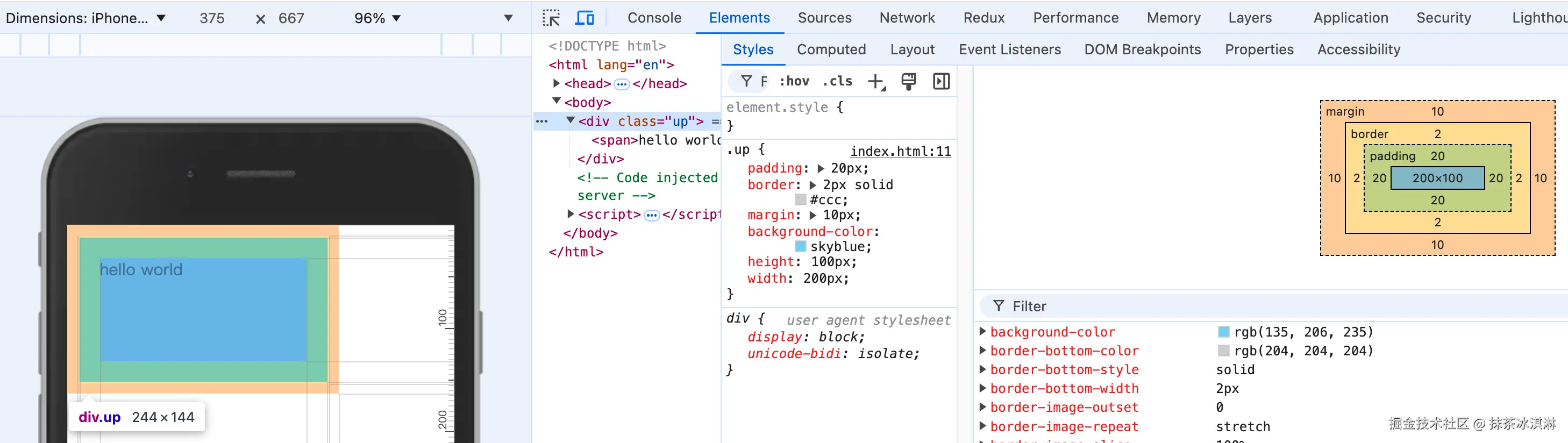The width and height of the screenshot is (1568, 443).
Task: Open the Application tab
Action: 1351,18
